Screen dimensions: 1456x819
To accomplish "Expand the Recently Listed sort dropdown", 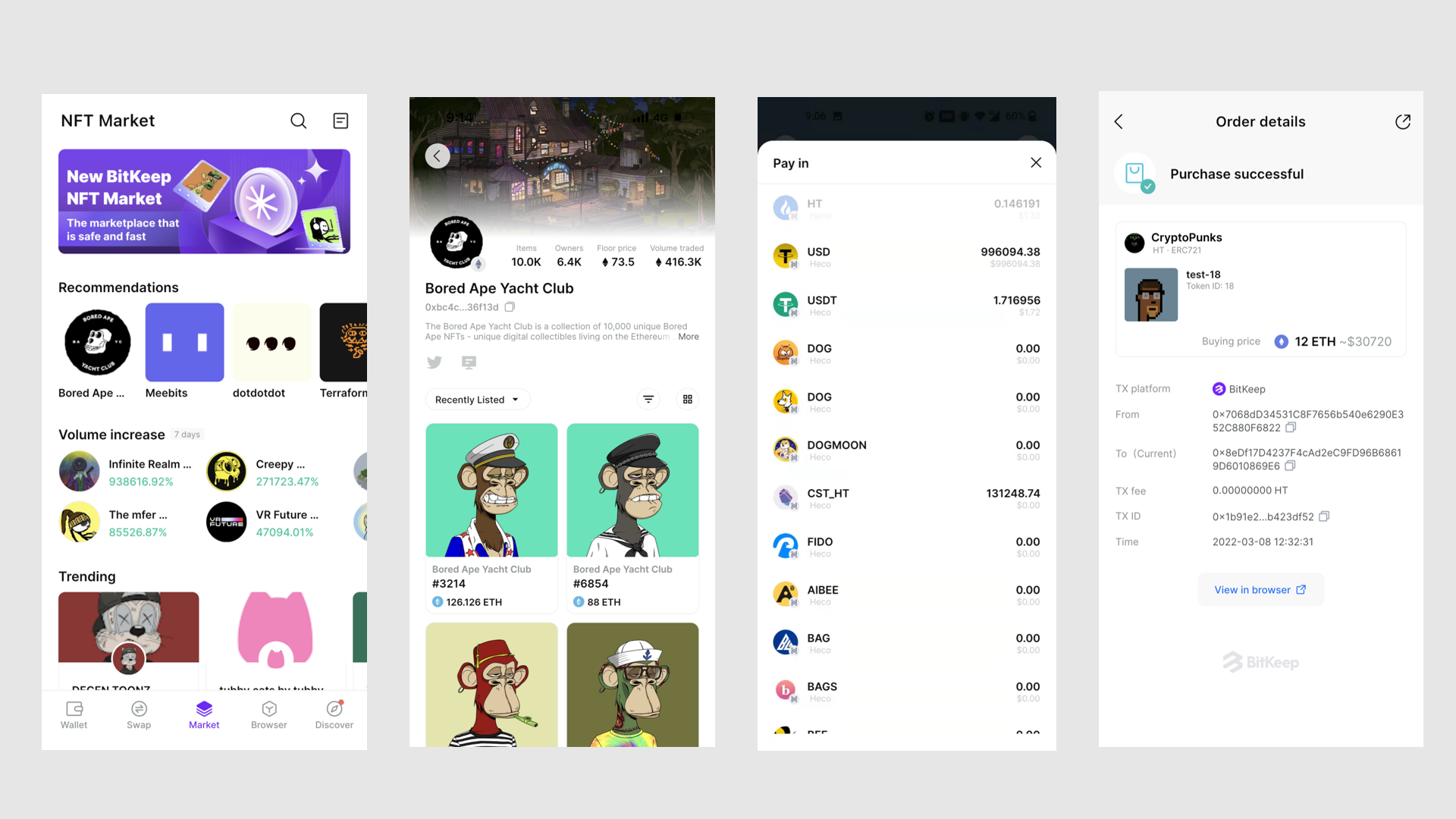I will [x=477, y=400].
